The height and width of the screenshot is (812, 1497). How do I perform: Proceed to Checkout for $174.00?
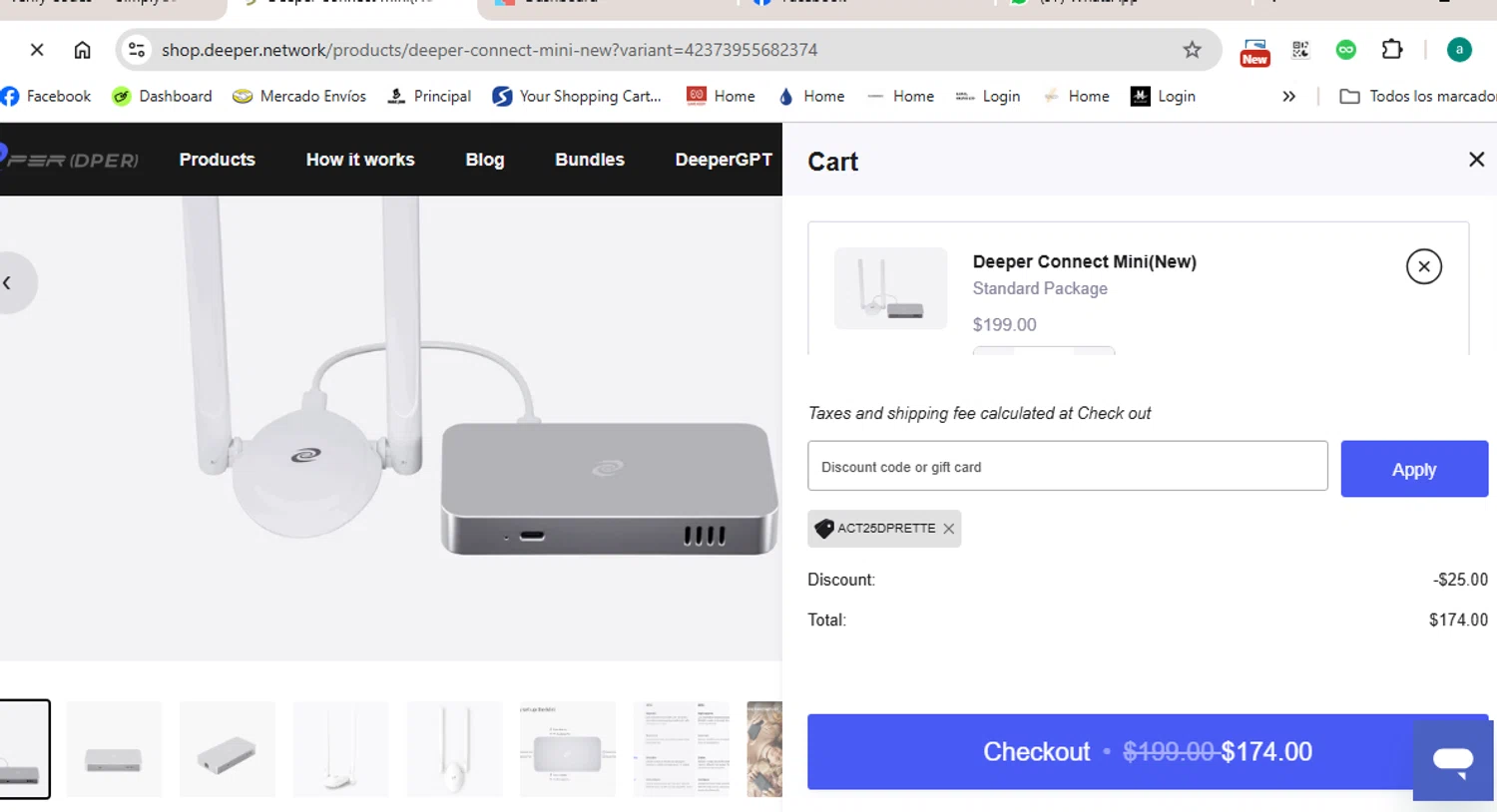click(x=1148, y=751)
